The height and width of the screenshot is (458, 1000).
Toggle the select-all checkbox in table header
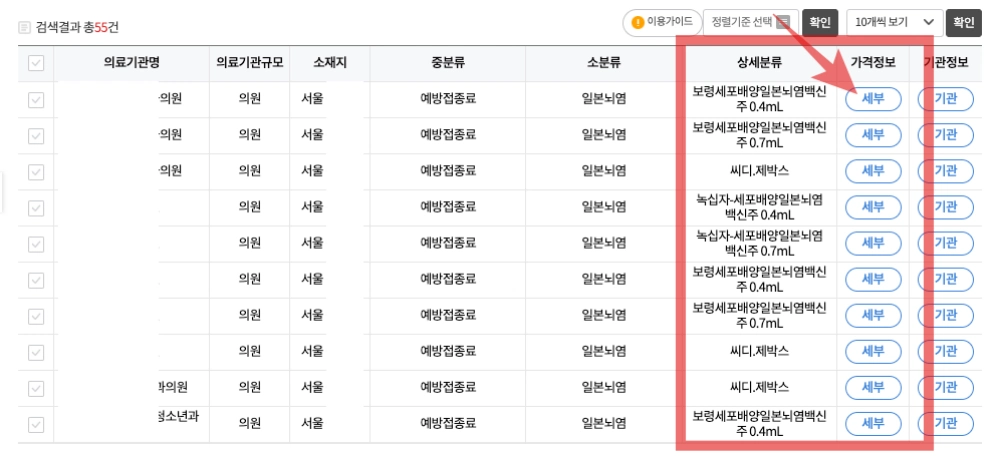pos(36,63)
